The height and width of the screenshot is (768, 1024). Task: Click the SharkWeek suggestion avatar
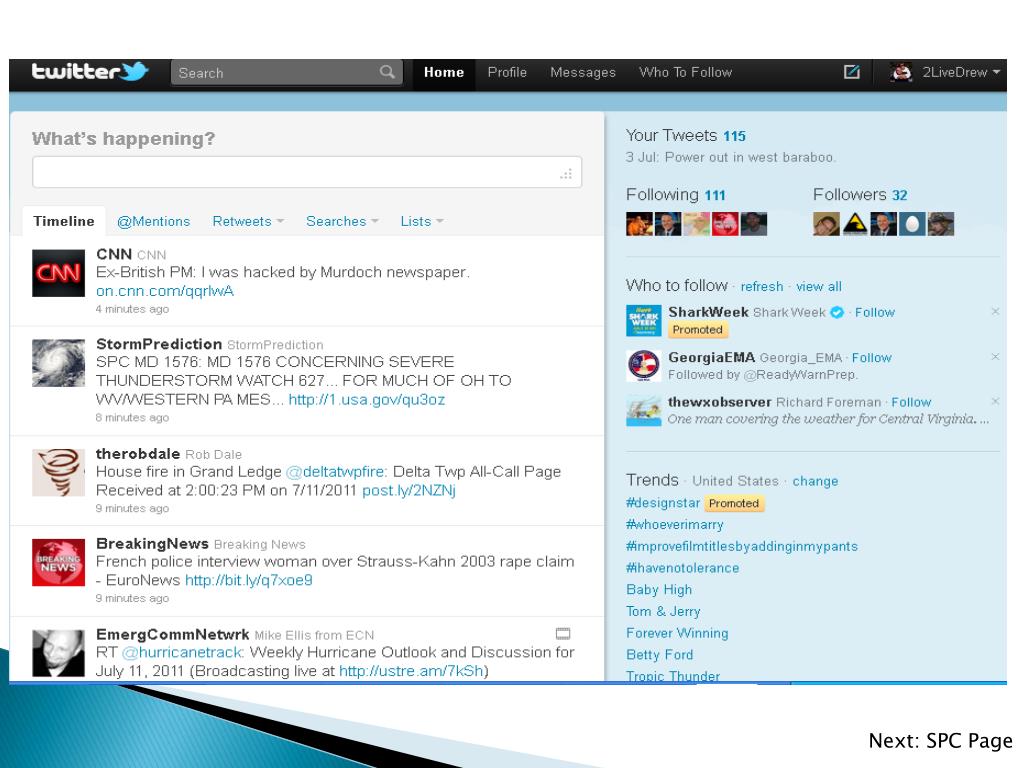pos(643,321)
